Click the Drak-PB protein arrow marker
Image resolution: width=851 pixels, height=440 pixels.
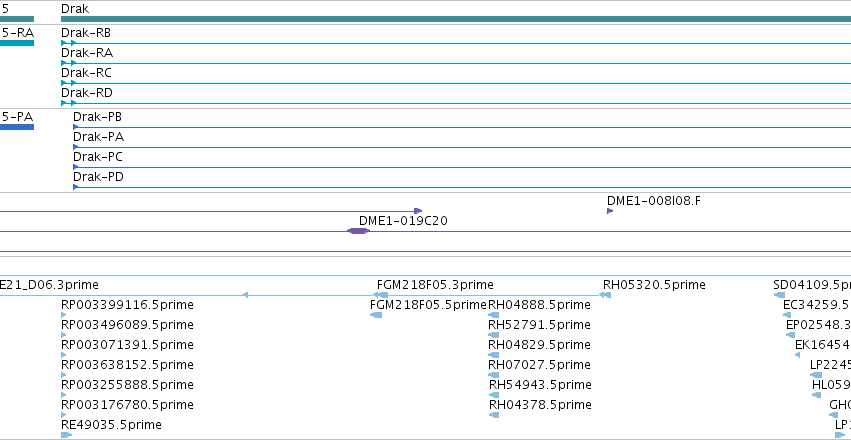tap(75, 127)
